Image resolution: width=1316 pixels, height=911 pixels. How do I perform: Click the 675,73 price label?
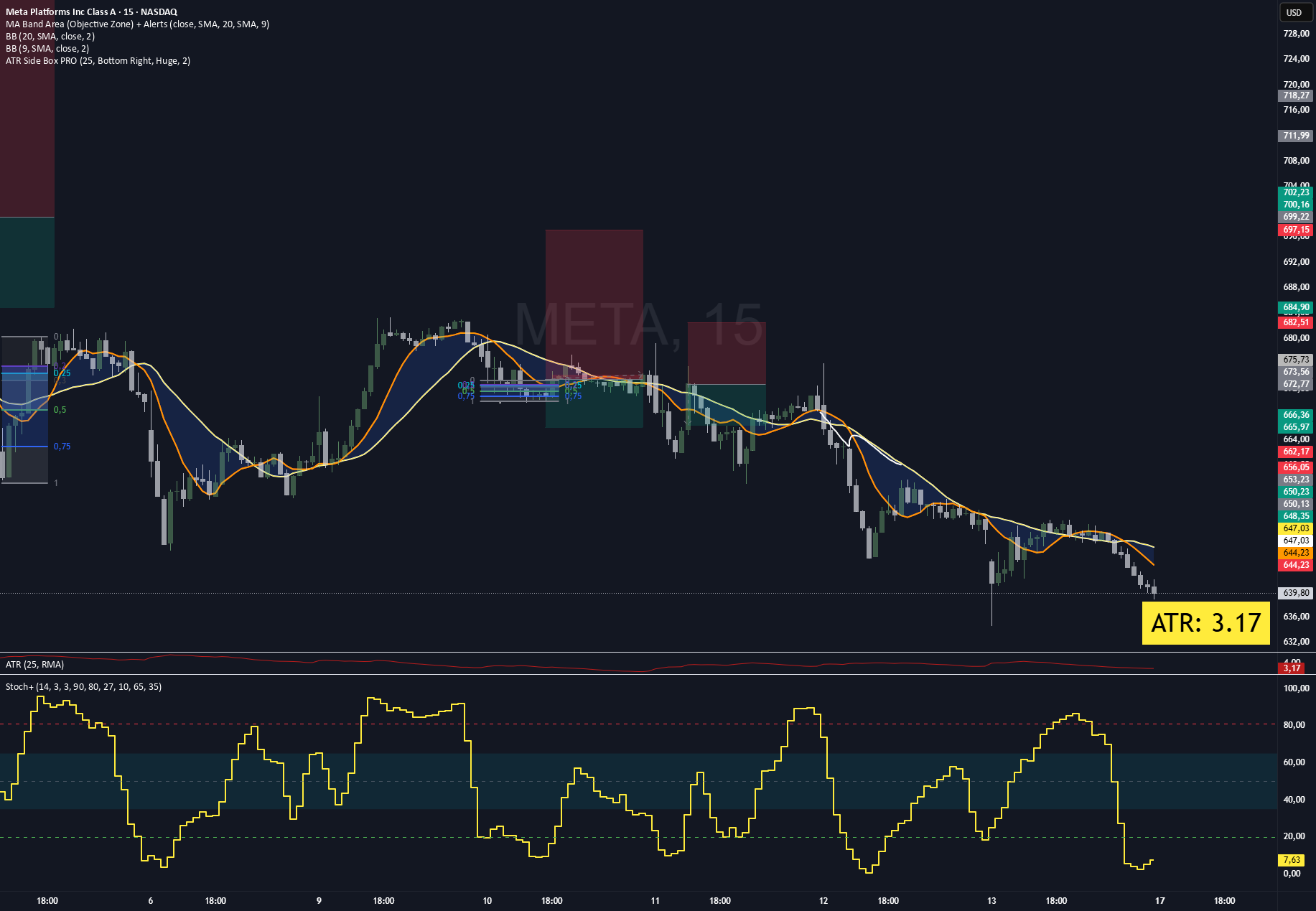(1296, 360)
